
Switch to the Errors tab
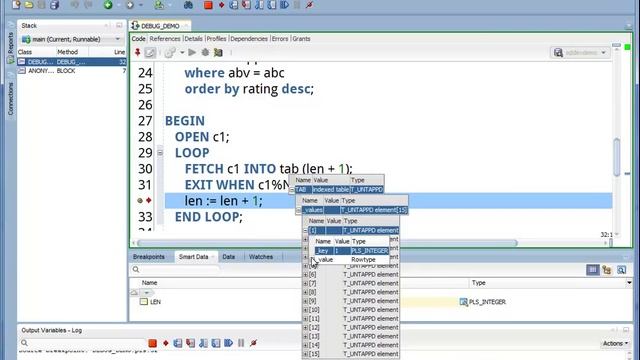(280, 39)
